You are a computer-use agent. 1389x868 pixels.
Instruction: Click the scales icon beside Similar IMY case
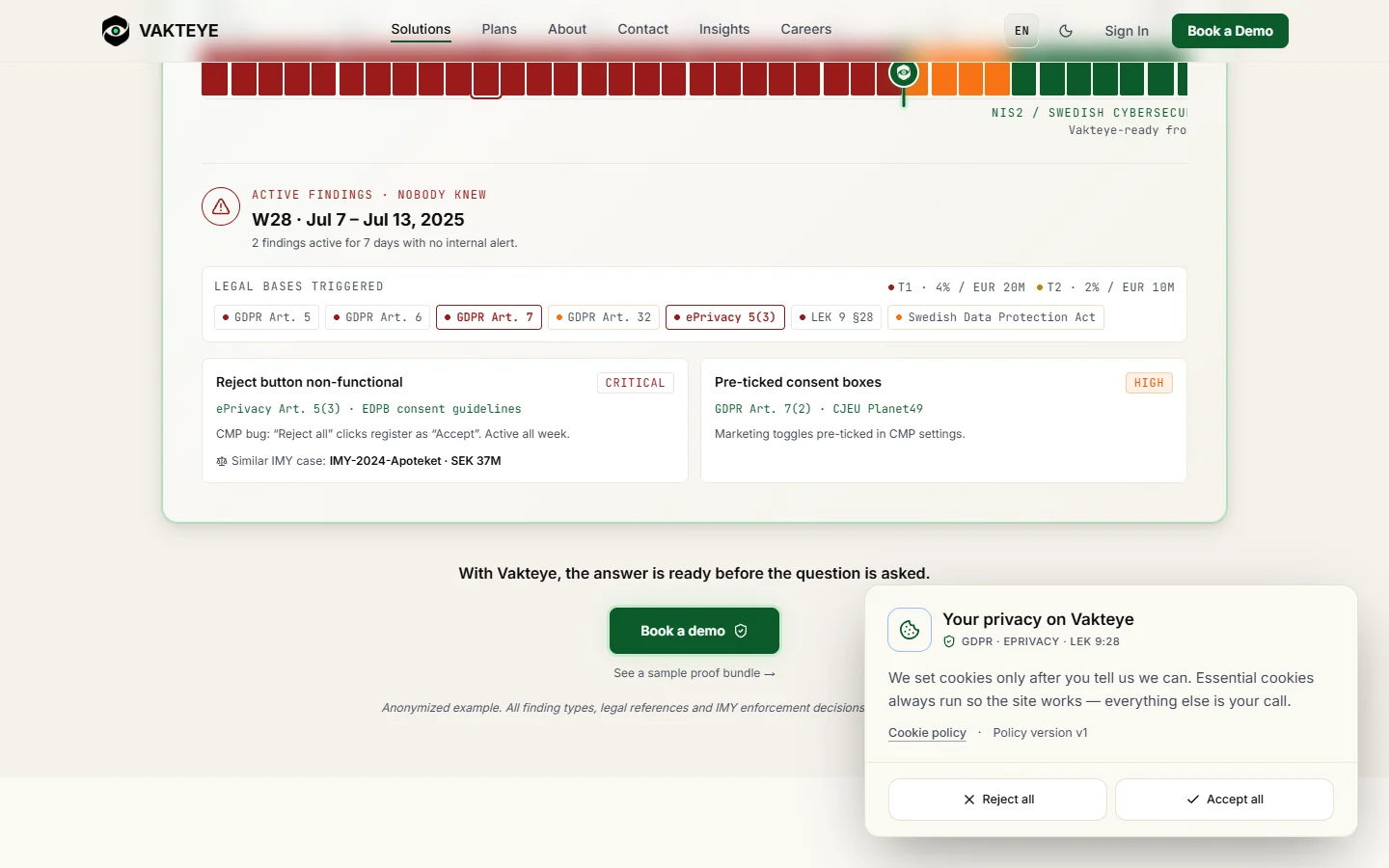(x=222, y=461)
